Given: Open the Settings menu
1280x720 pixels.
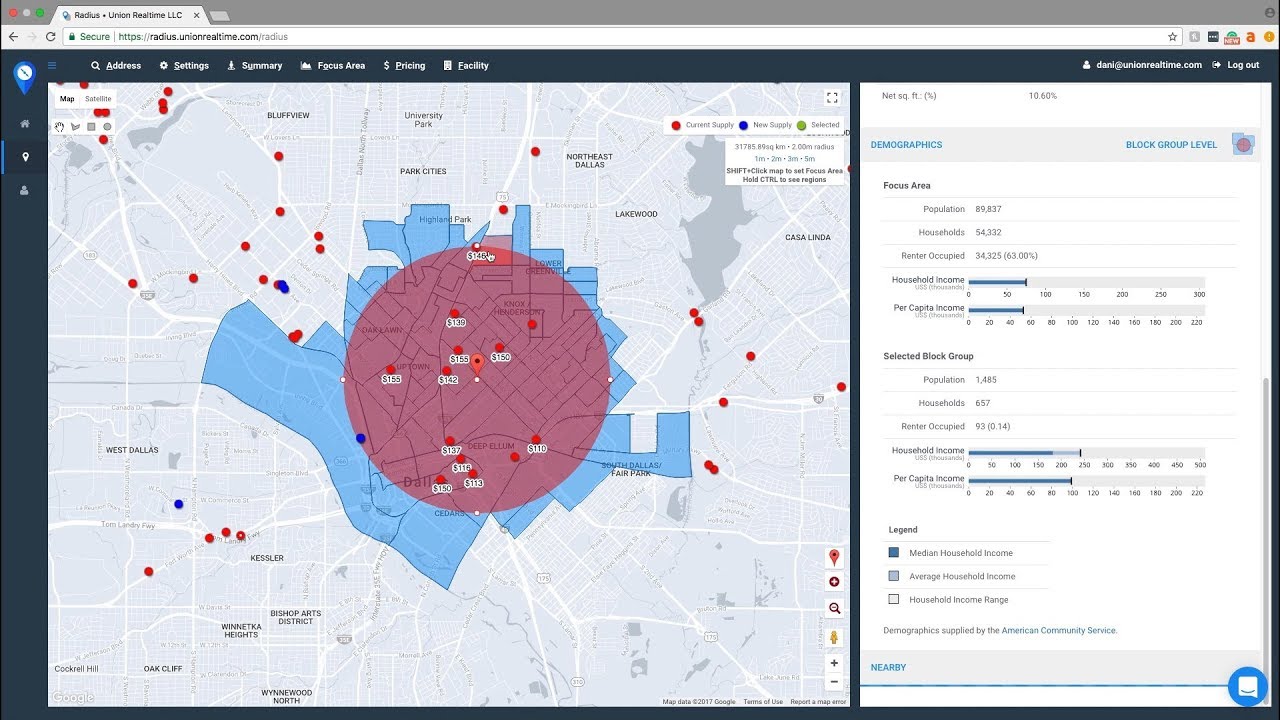Looking at the screenshot, I should (184, 66).
